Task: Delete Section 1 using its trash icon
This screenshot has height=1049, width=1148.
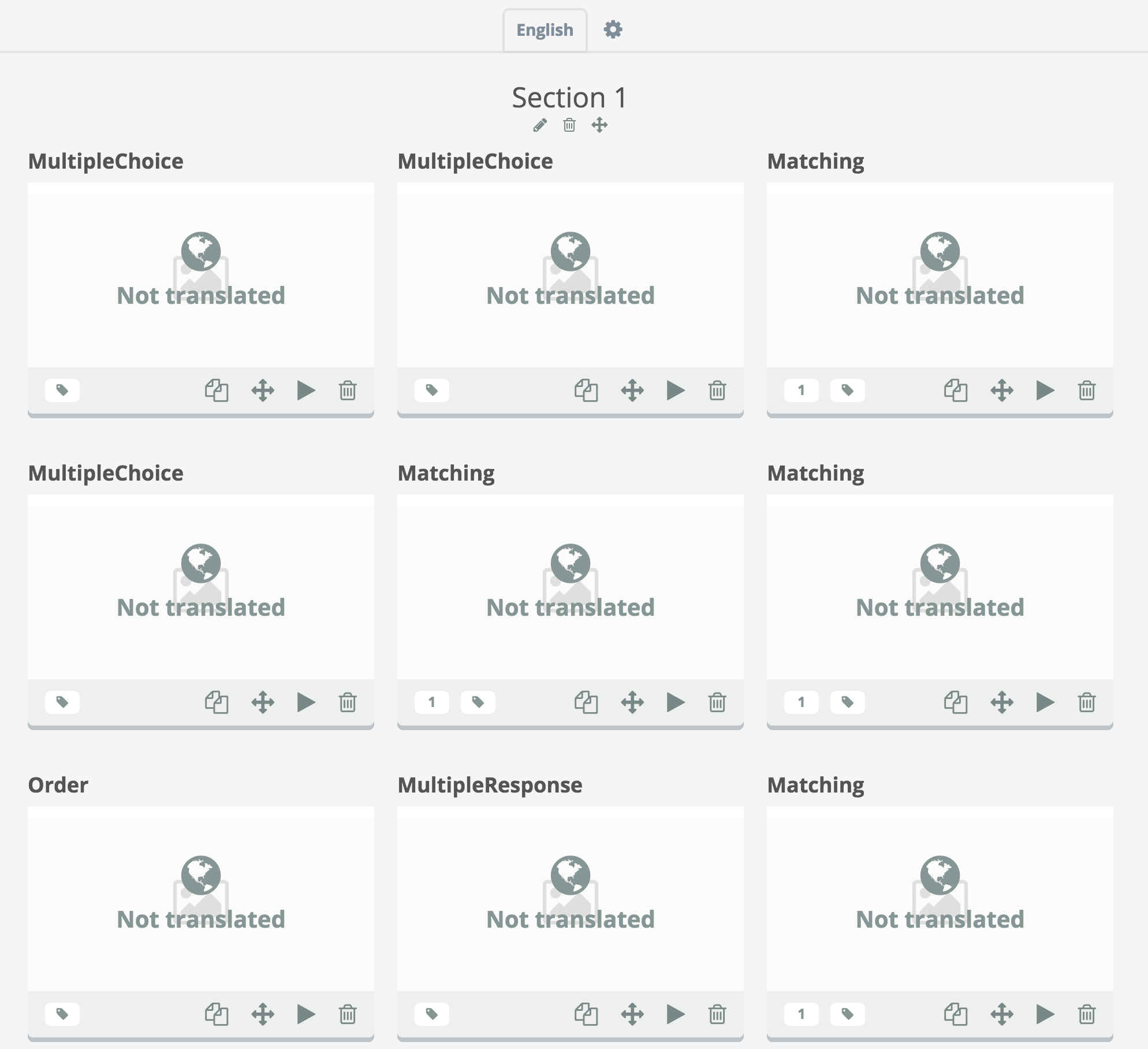Action: point(569,125)
